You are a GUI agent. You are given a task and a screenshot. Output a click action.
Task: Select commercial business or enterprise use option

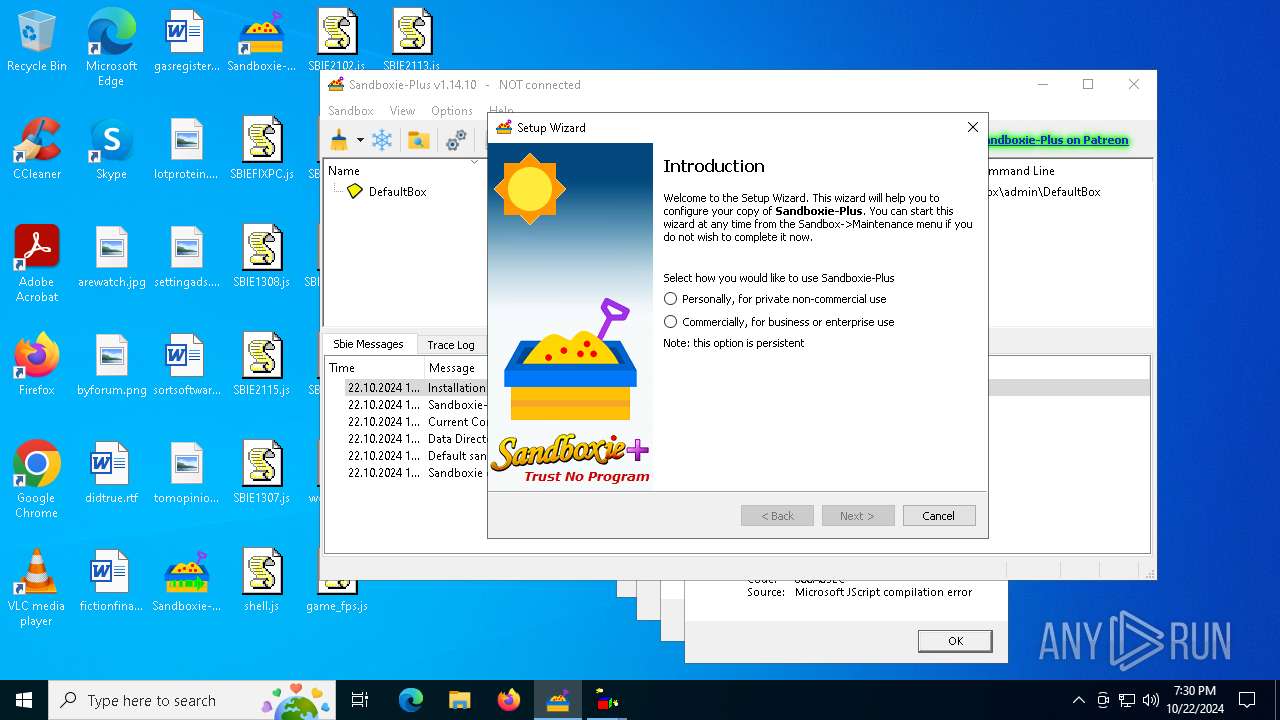point(779,322)
